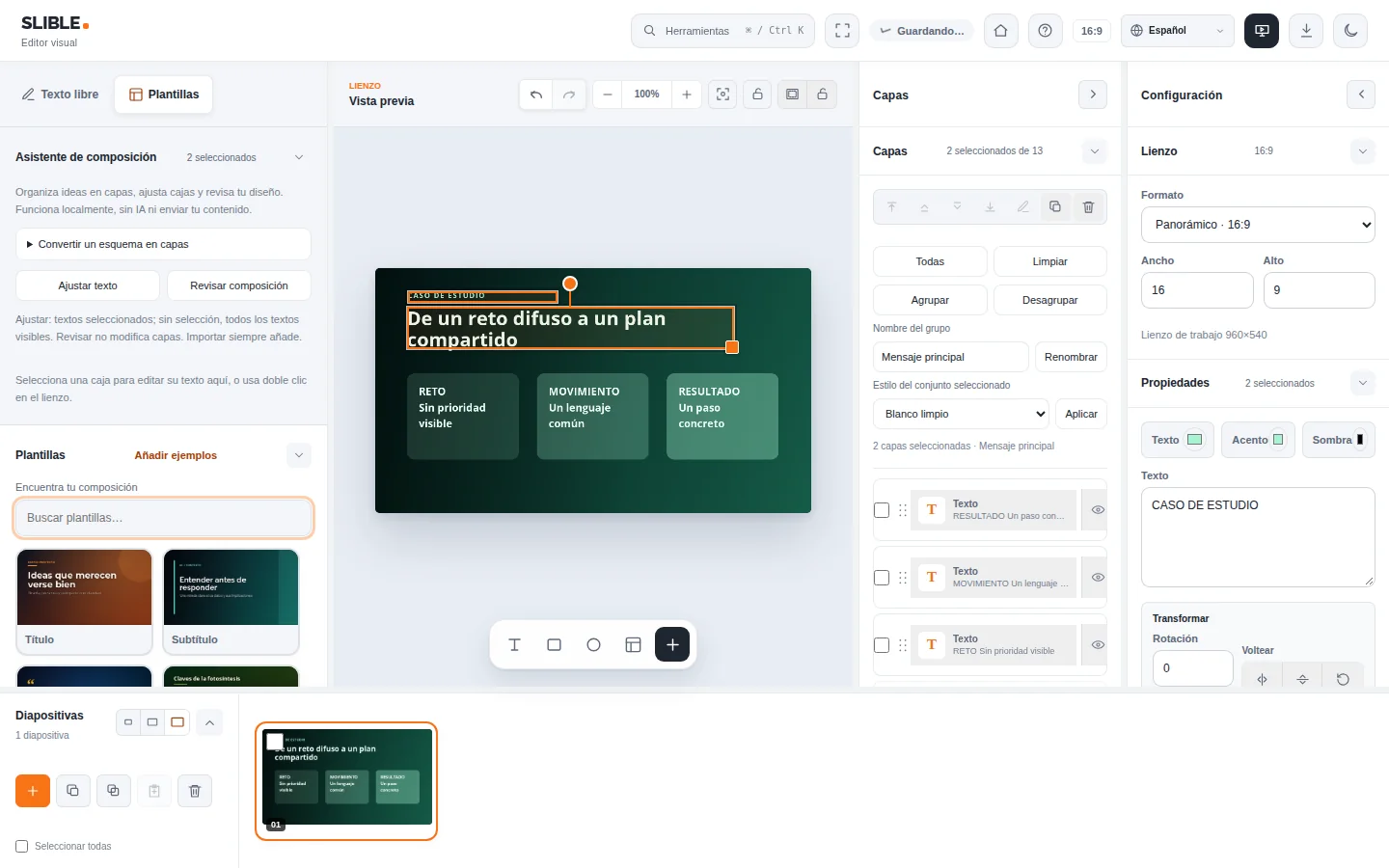Go to home via the house icon
This screenshot has height=868, width=1389.
click(x=1001, y=31)
